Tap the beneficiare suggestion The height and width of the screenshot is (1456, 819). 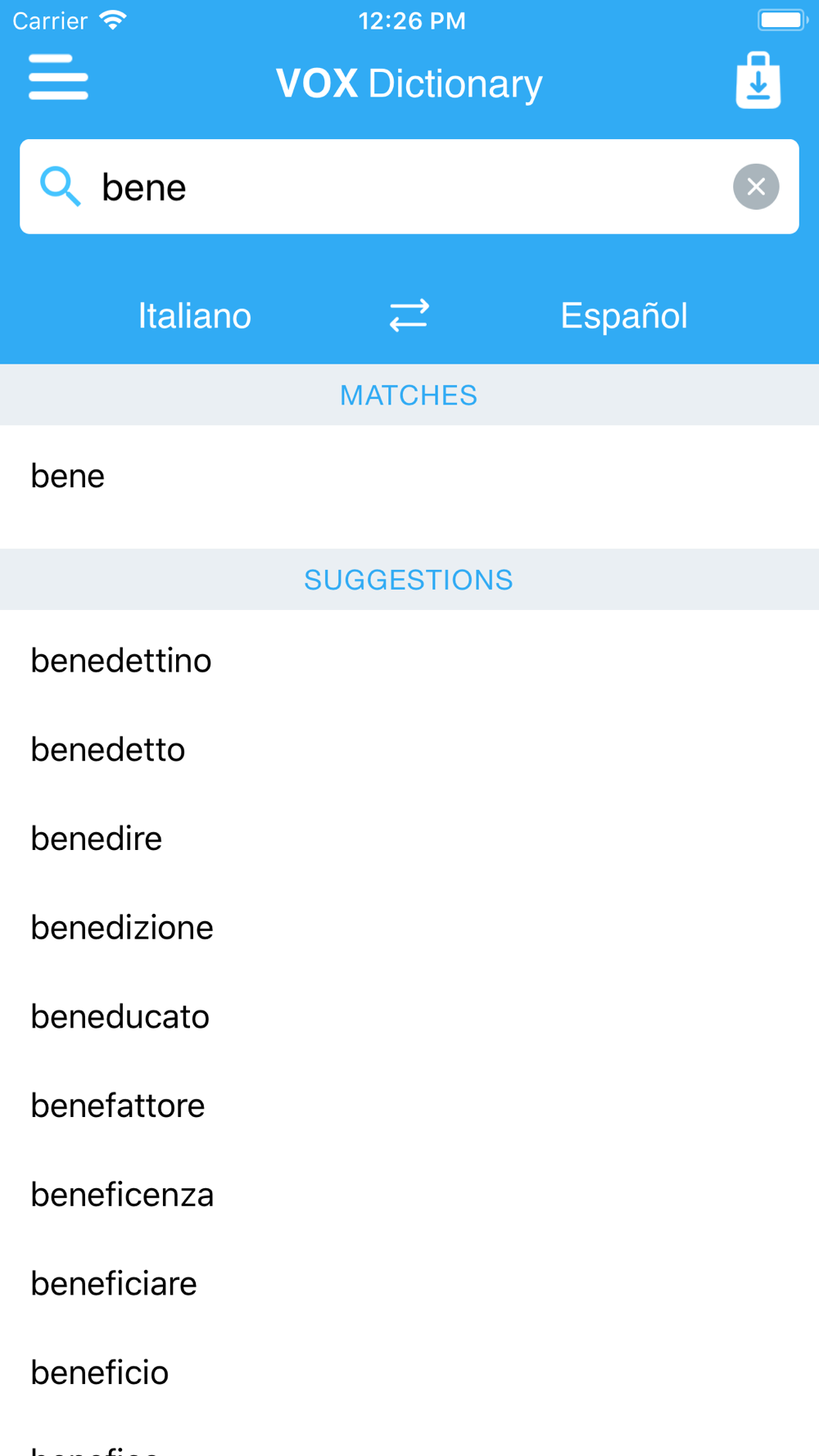pyautogui.click(x=409, y=1283)
